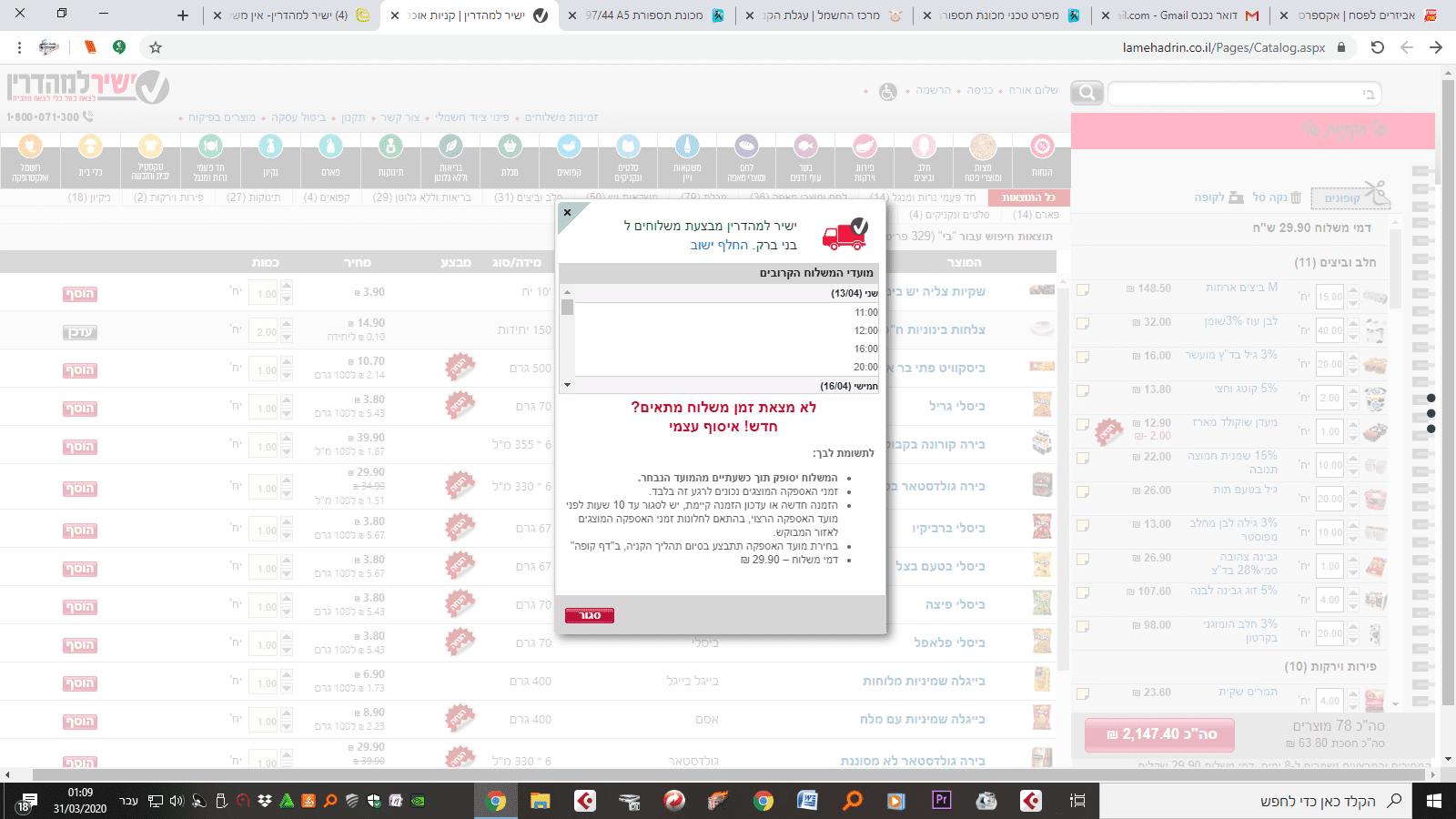Screen dimensions: 1456x819
Task: Launch Chrome from the taskbar
Action: (x=497, y=802)
